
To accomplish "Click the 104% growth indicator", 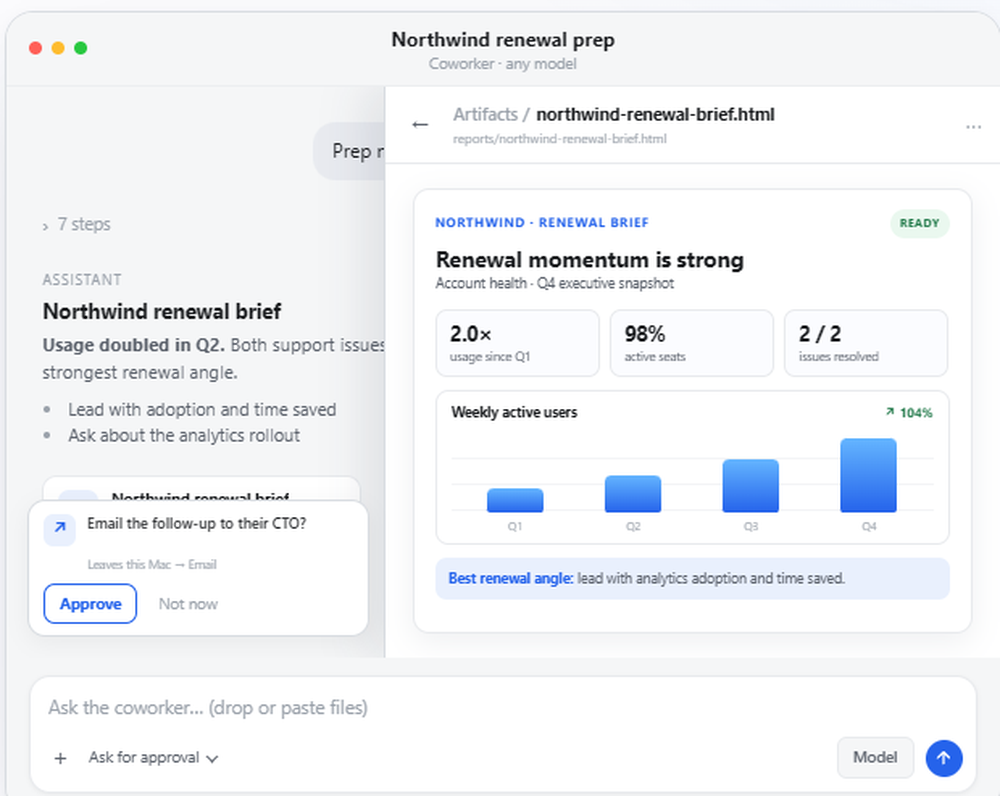I will [909, 413].
